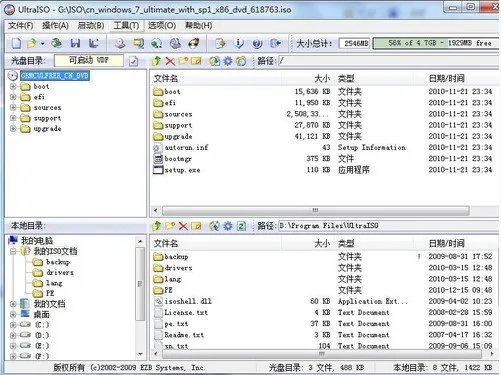Click the Up folder arrow in local pane
This screenshot has height=375, width=501.
coord(156,226)
